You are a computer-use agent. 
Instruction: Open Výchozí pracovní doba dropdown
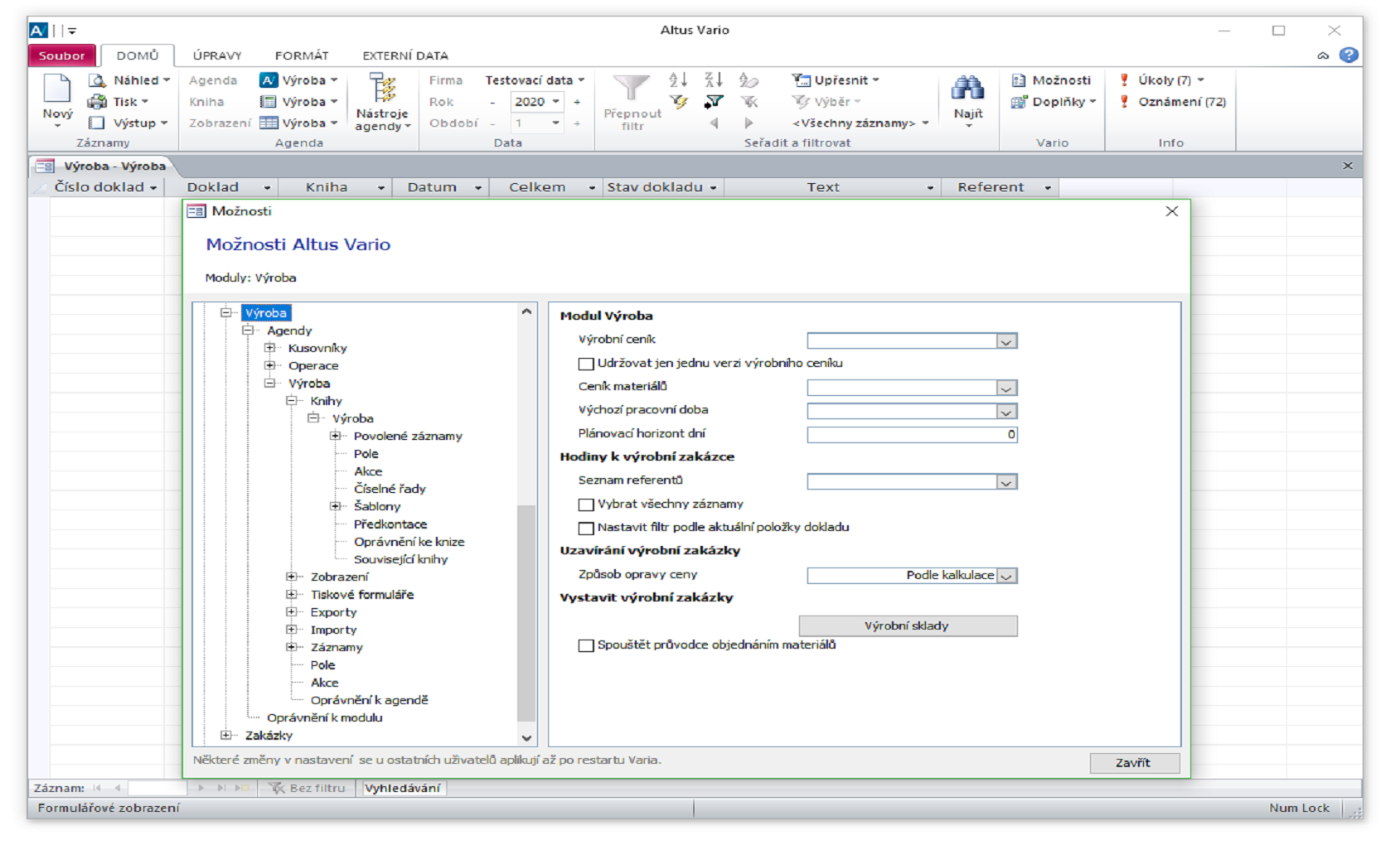pos(1006,411)
